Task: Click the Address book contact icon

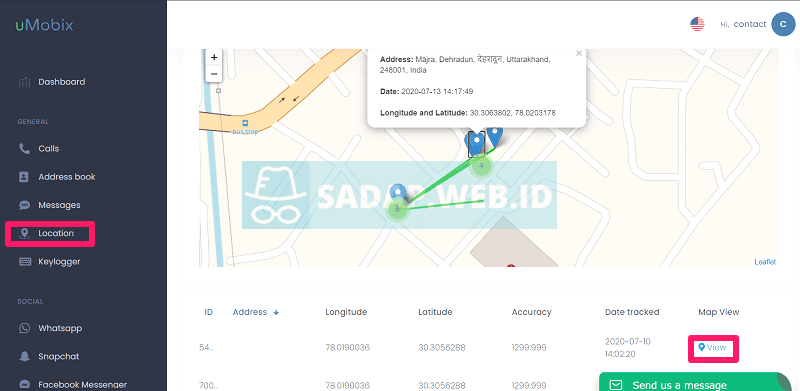Action: 24,177
